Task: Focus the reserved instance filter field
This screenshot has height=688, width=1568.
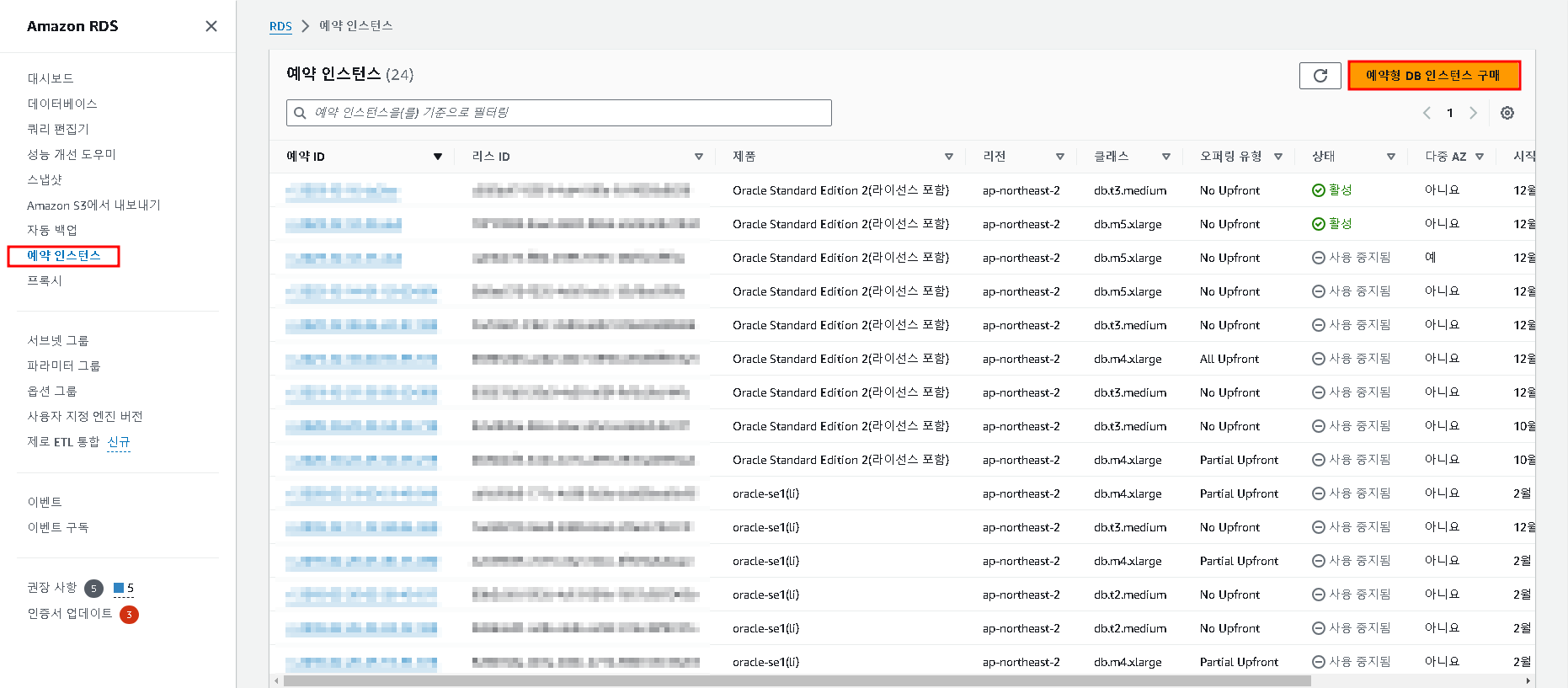Action: coord(559,113)
